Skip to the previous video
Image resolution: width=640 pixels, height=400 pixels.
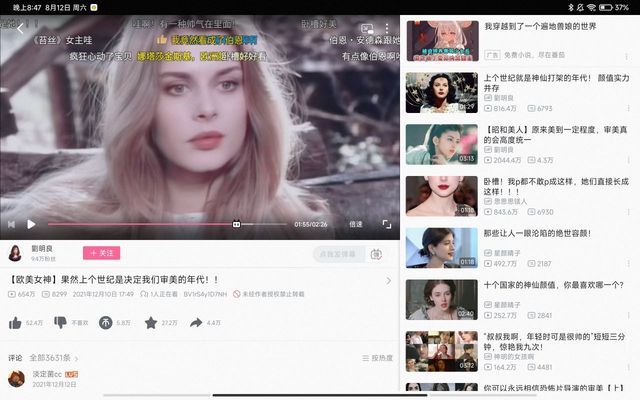[11, 224]
